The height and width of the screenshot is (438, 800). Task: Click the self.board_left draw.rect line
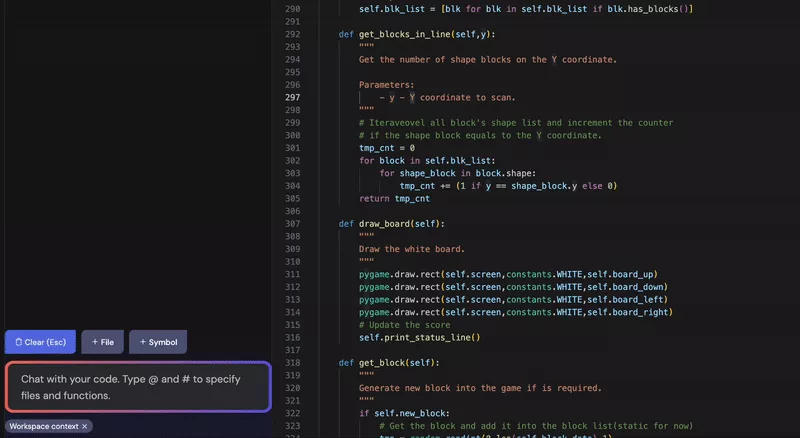click(513, 300)
